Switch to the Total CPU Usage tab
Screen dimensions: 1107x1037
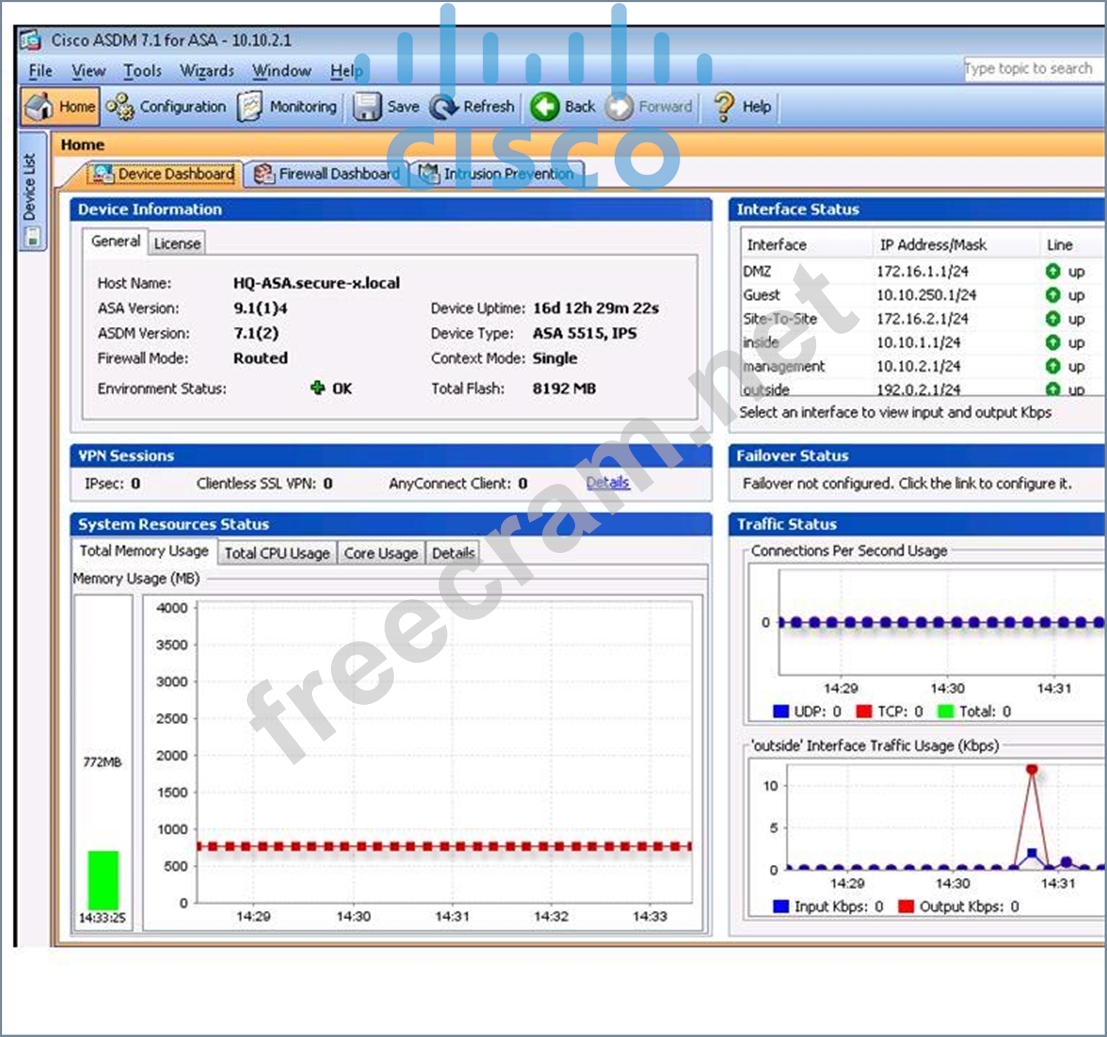(276, 553)
